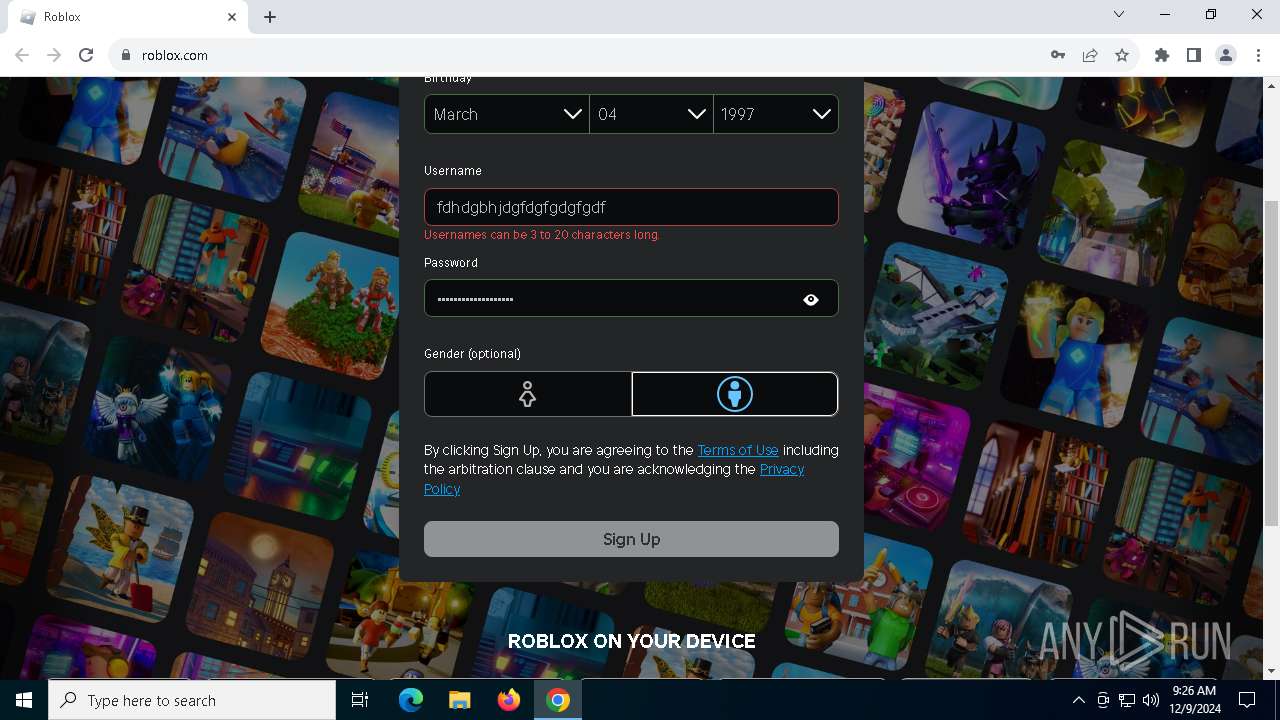Screen dimensions: 1280x720
Task: Click the Username input field
Action: 631,207
